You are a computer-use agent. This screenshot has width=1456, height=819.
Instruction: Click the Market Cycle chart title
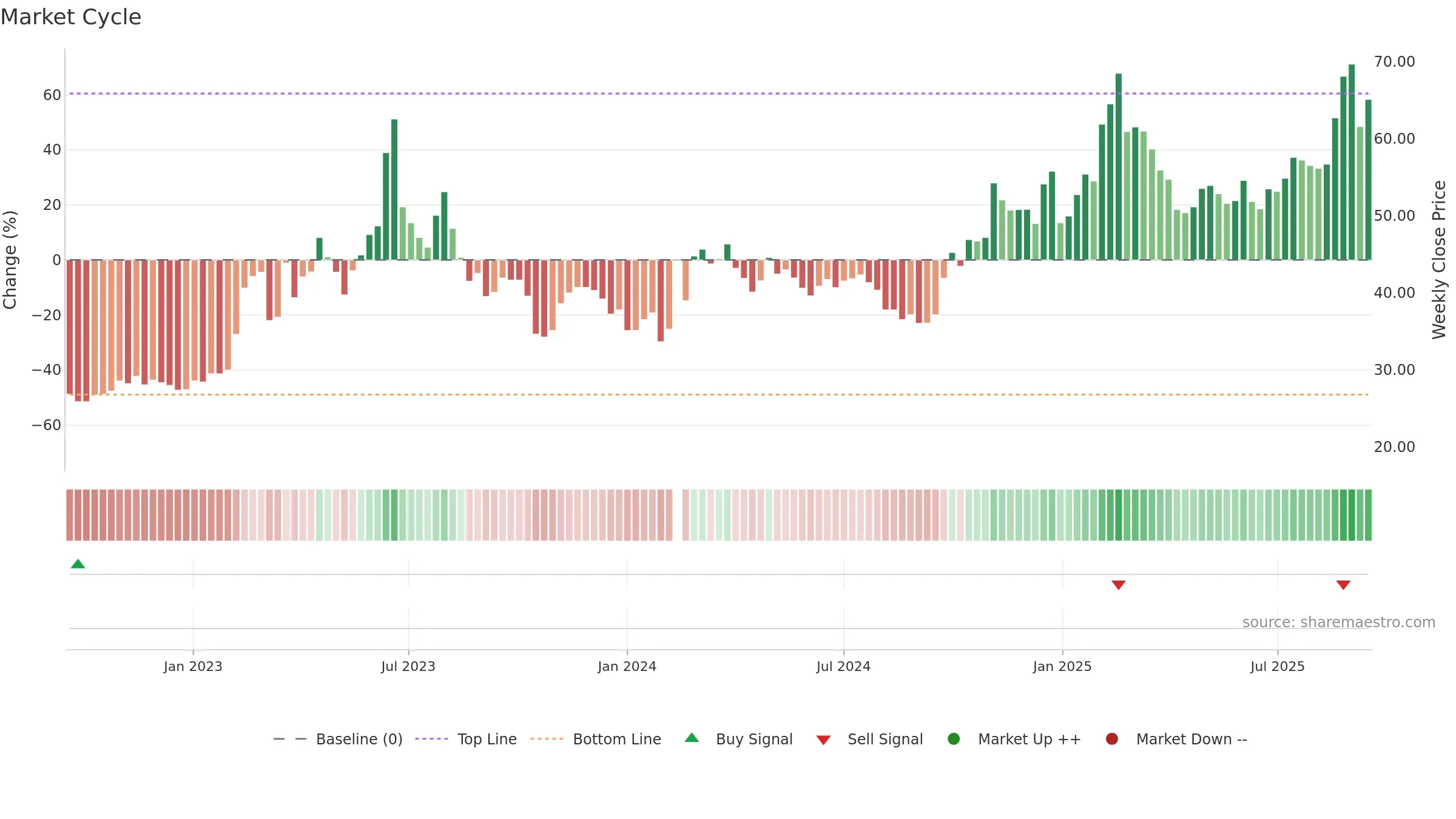pos(71,17)
